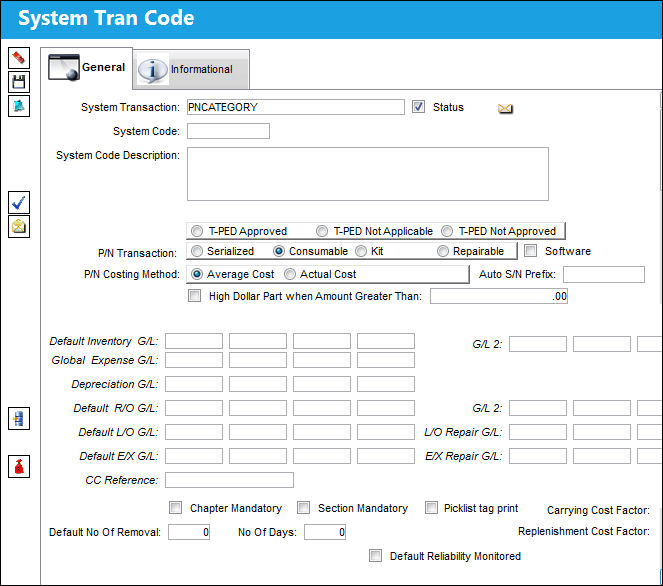Click the teal bell notification icon
Screen dimensions: 663x586
click(19, 106)
